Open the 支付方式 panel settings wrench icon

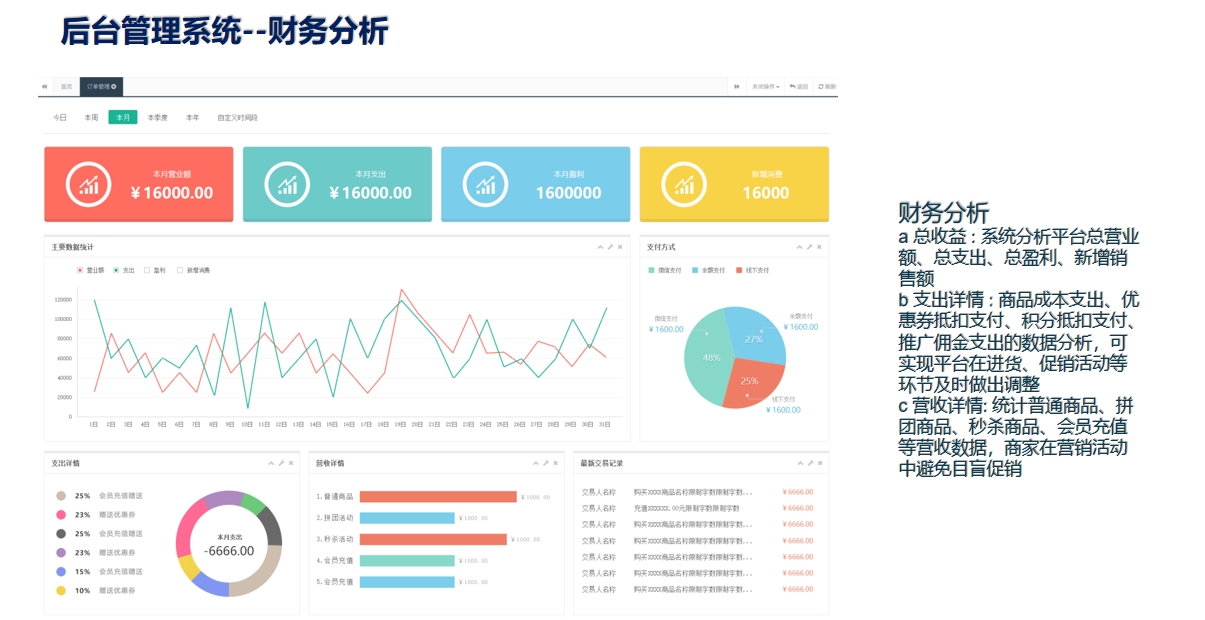809,247
